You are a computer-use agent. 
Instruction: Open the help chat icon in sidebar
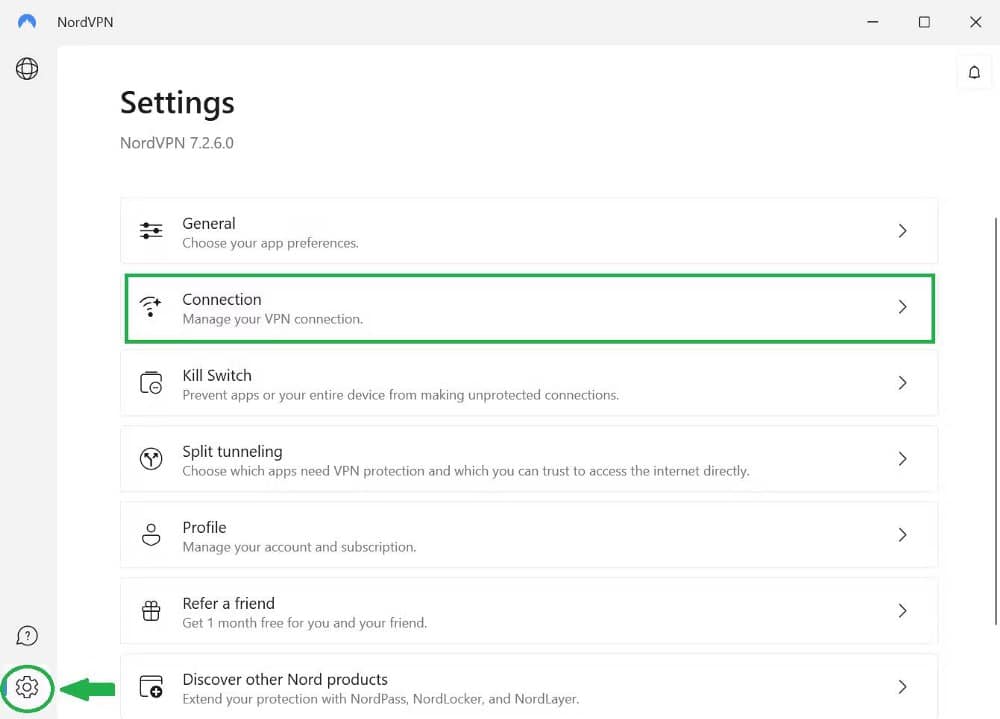click(27, 636)
